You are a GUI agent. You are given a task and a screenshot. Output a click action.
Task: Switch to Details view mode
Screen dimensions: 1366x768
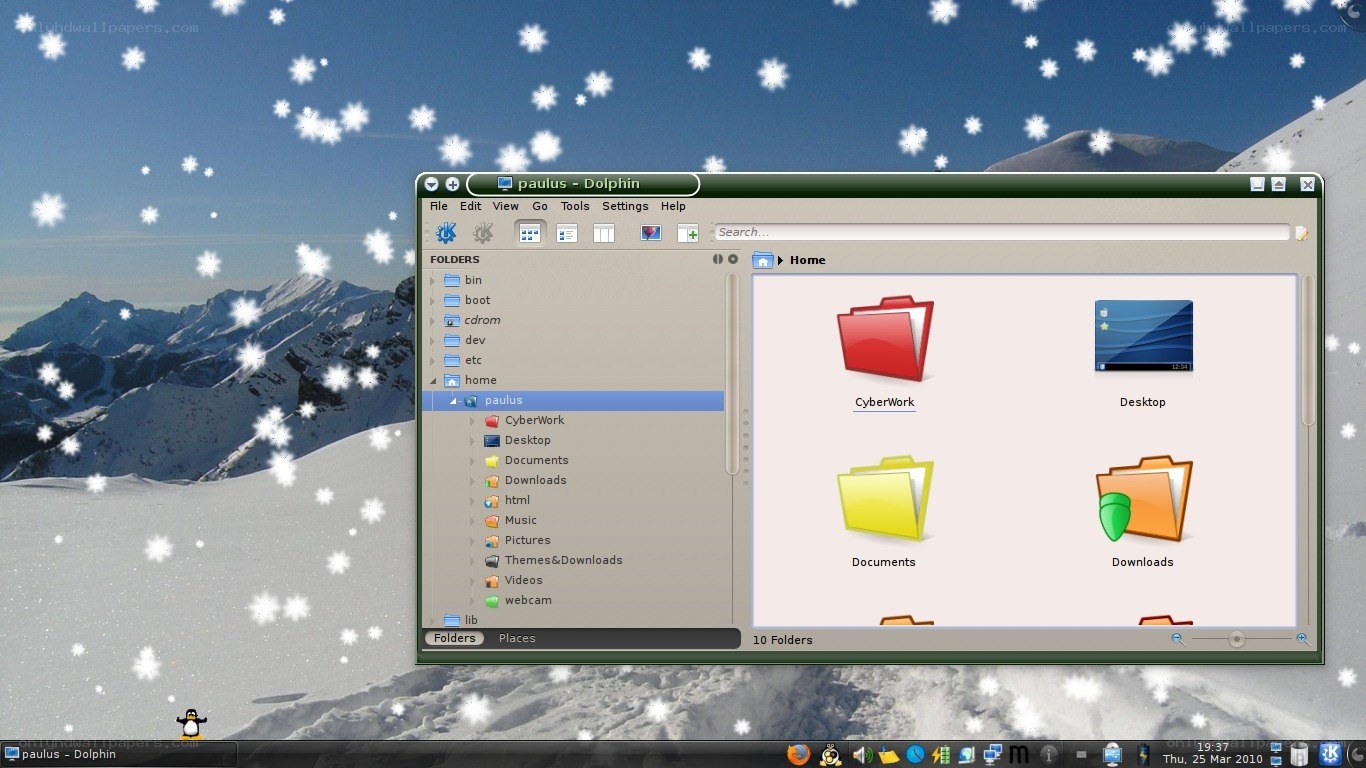pos(567,233)
